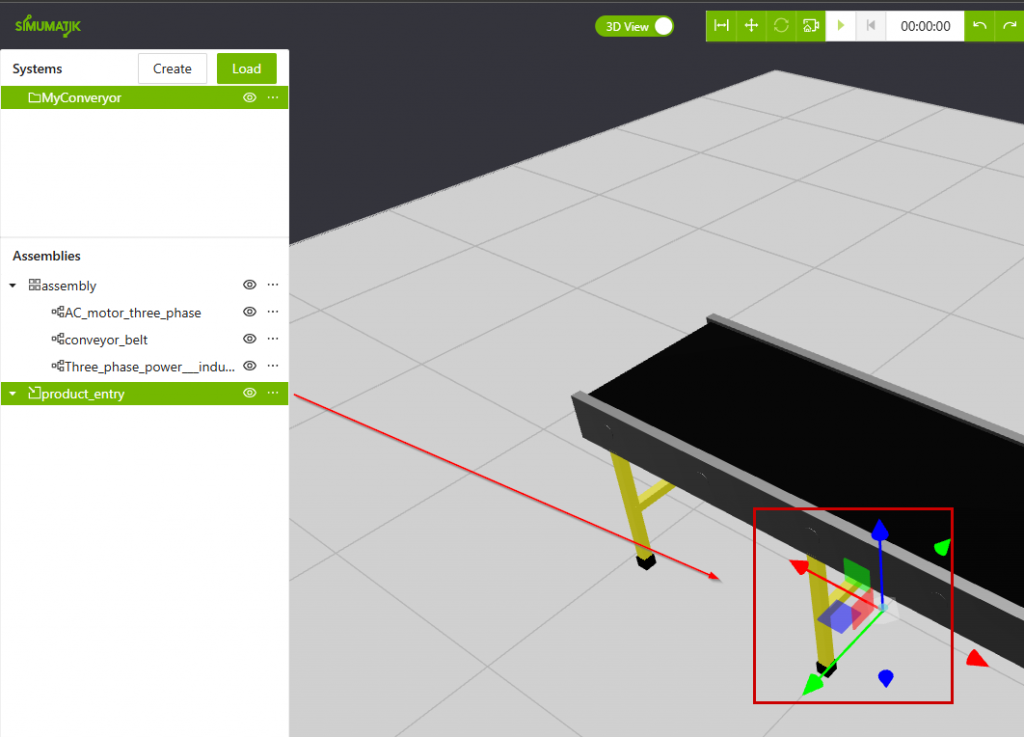Viewport: 1024px width, 737px height.
Task: Open more options for MyConveryor
Action: [x=273, y=98]
